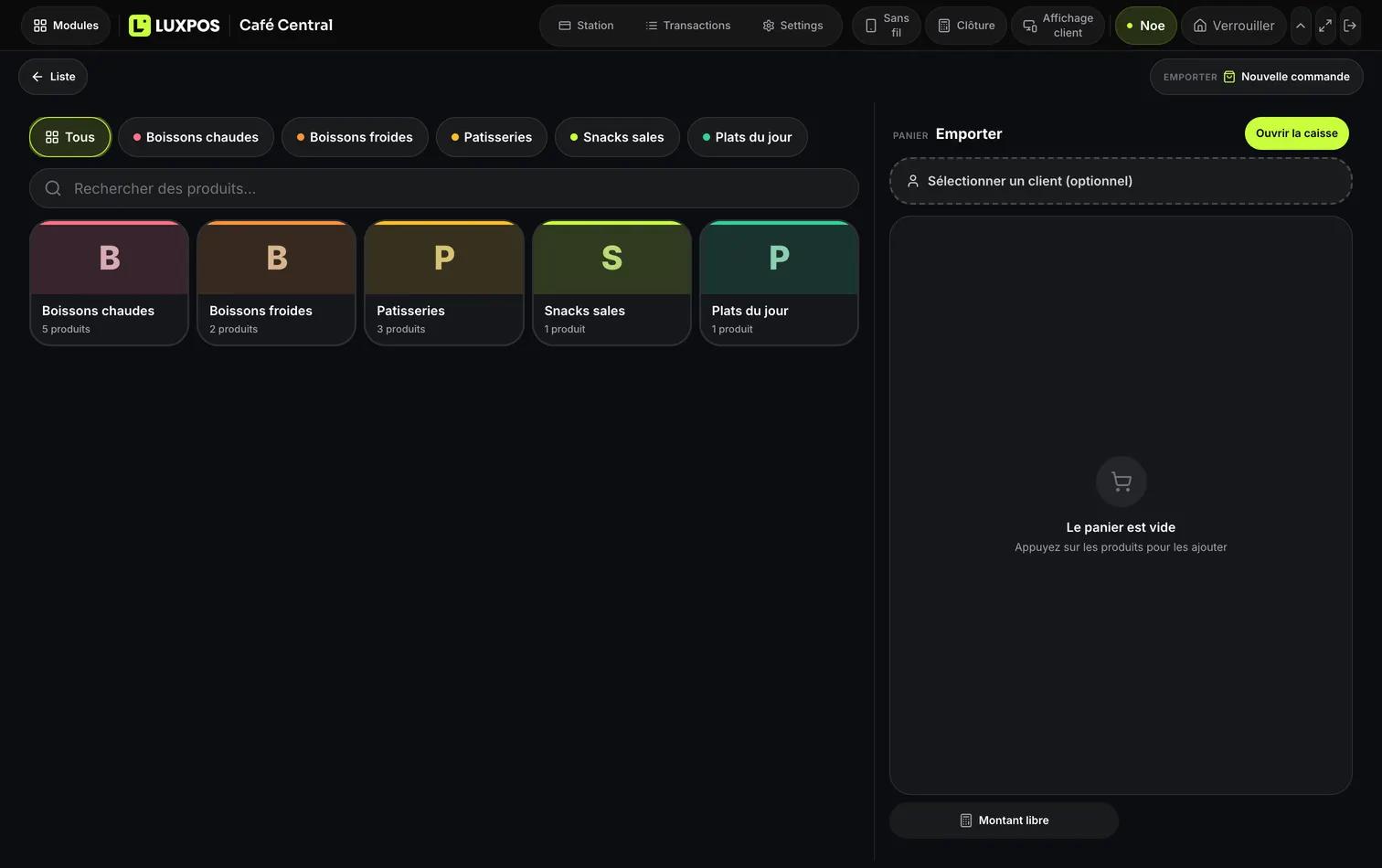Filter by Boissons chaudes category chip
Viewport: 1382px width, 868px height.
coord(196,137)
